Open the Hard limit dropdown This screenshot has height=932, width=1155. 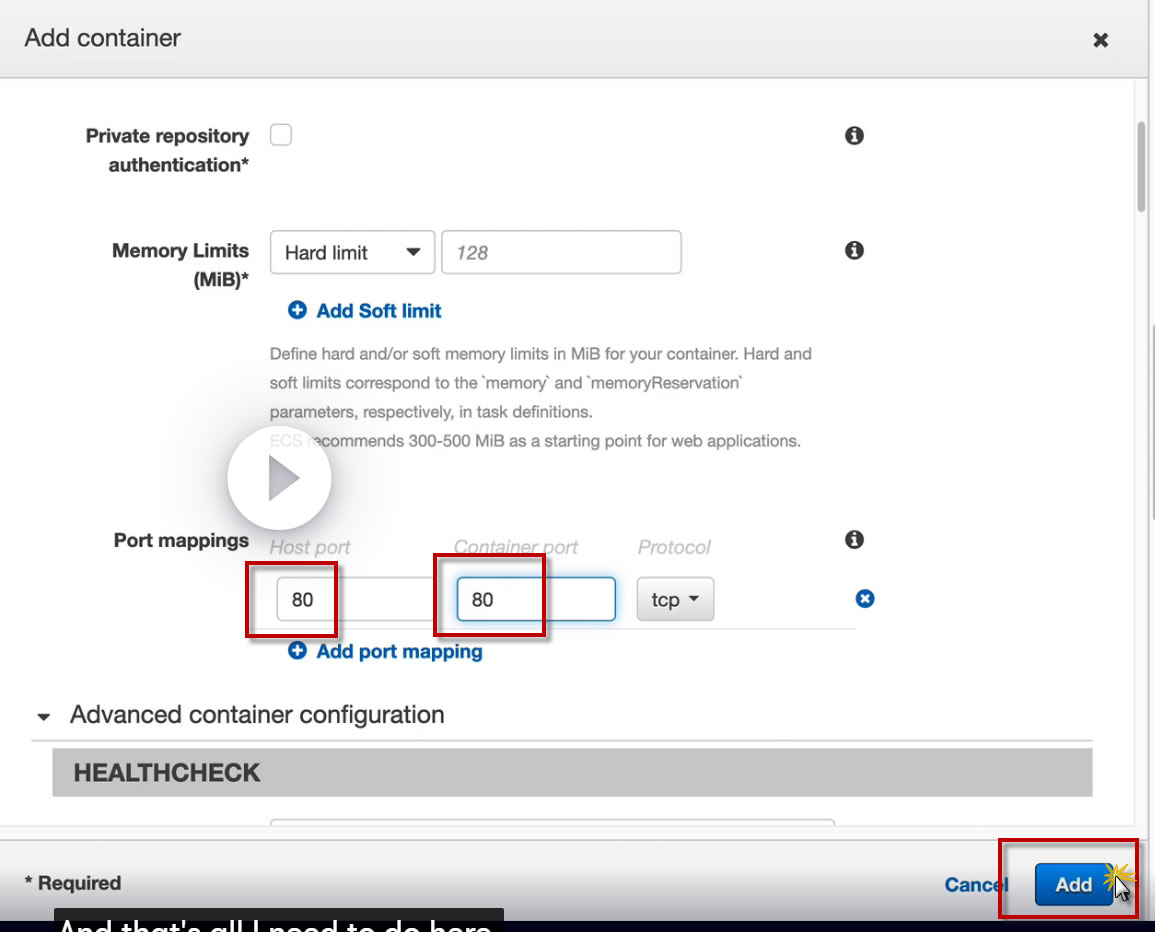point(352,253)
